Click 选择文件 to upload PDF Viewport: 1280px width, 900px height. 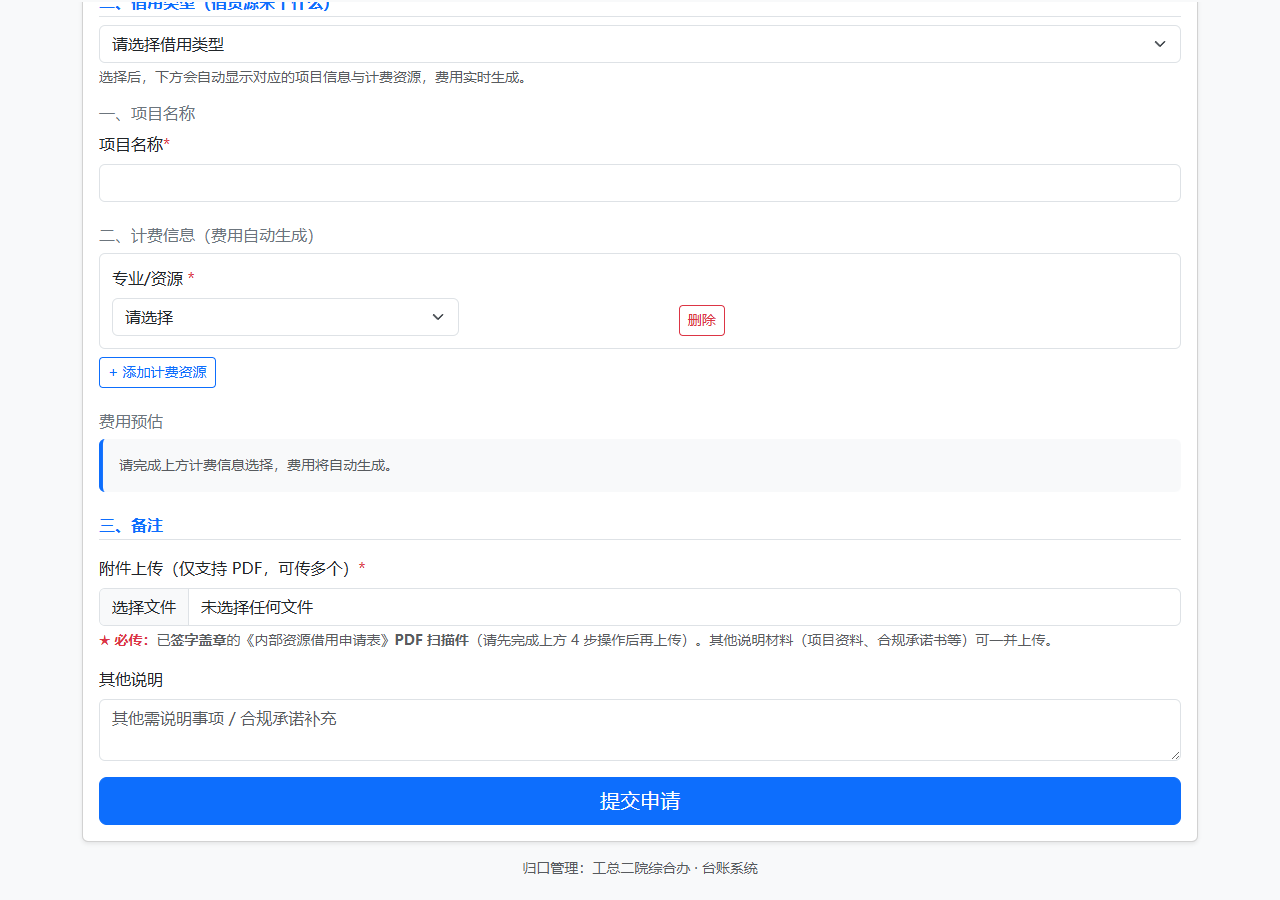(x=144, y=607)
